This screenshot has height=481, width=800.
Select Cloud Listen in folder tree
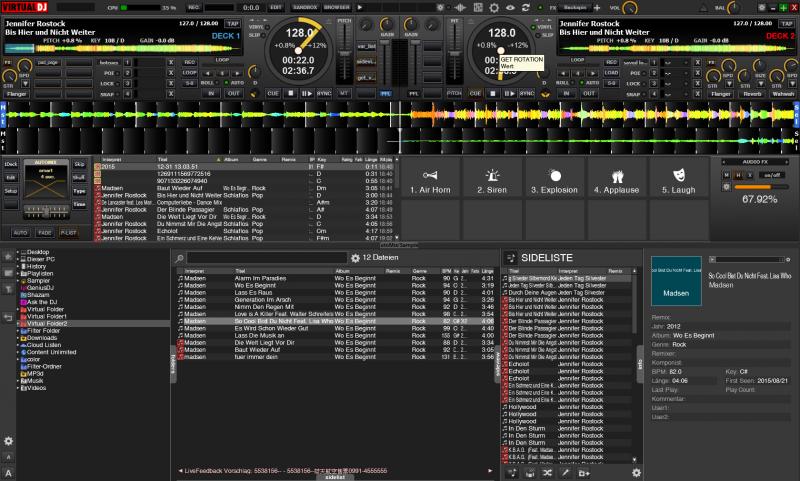(x=43, y=345)
